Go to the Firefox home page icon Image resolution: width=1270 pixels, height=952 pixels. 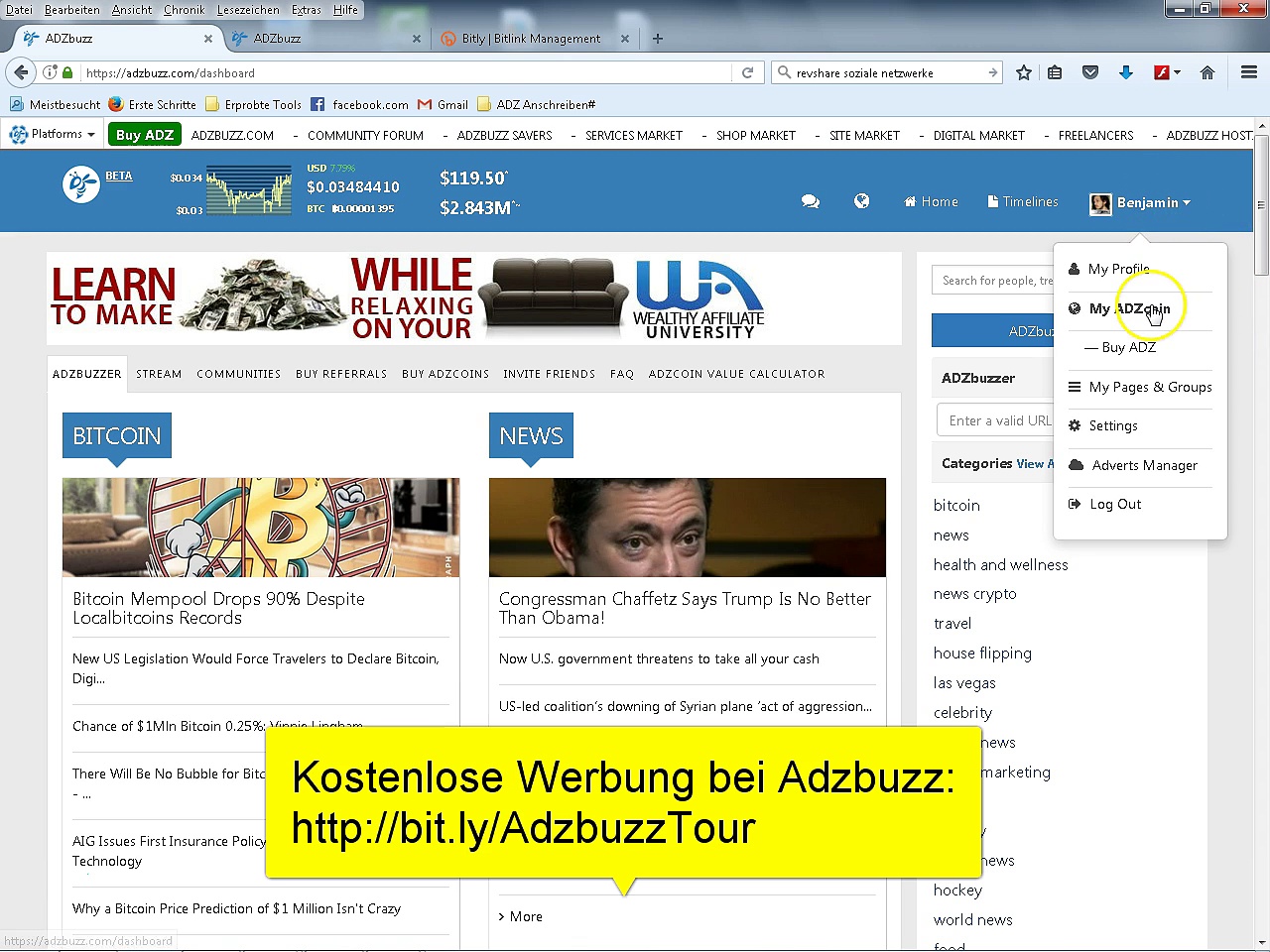[x=1206, y=72]
